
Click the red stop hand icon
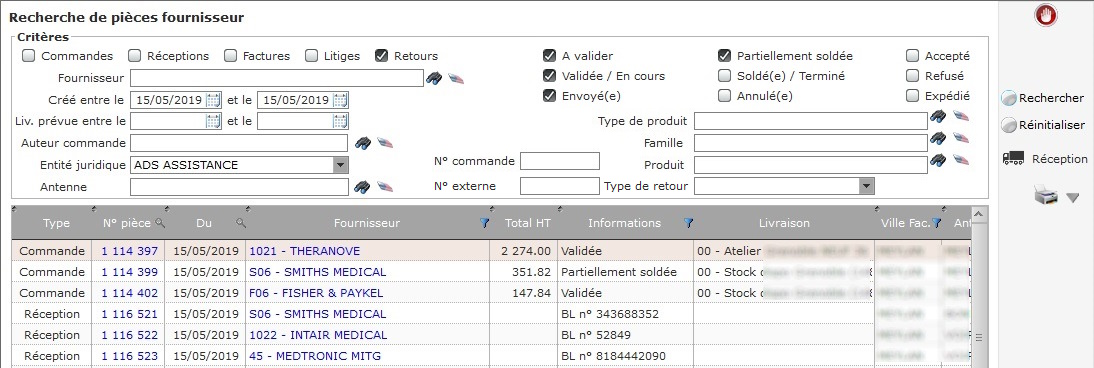pyautogui.click(x=1046, y=15)
